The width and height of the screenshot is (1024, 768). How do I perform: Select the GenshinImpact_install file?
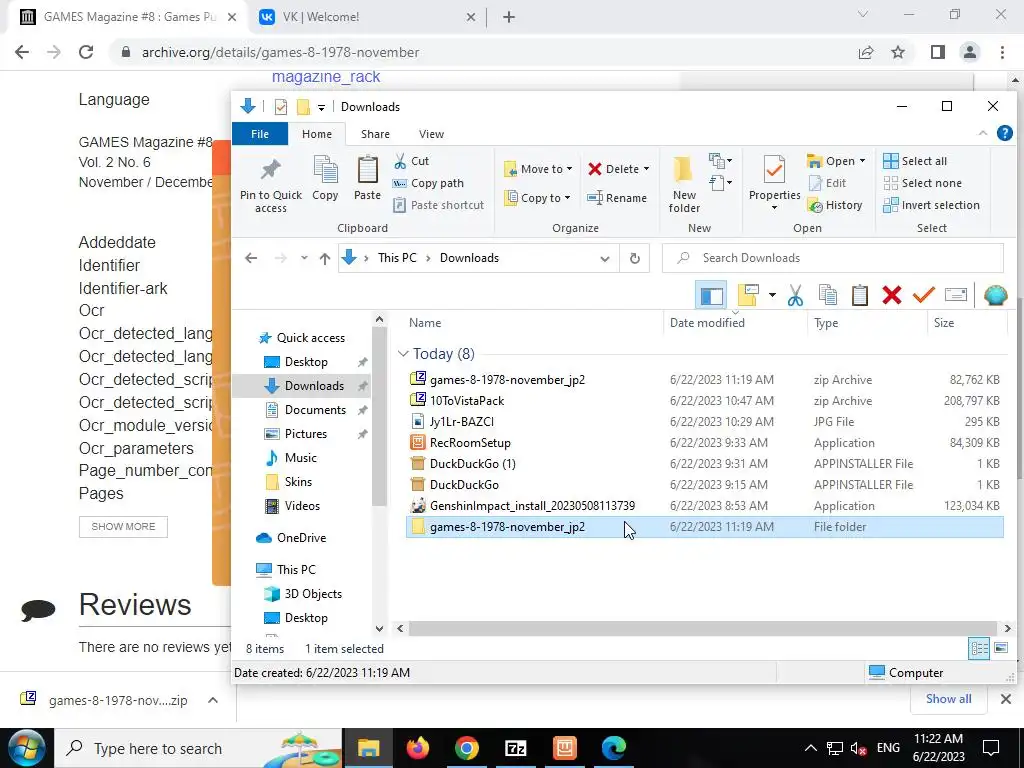point(704,505)
